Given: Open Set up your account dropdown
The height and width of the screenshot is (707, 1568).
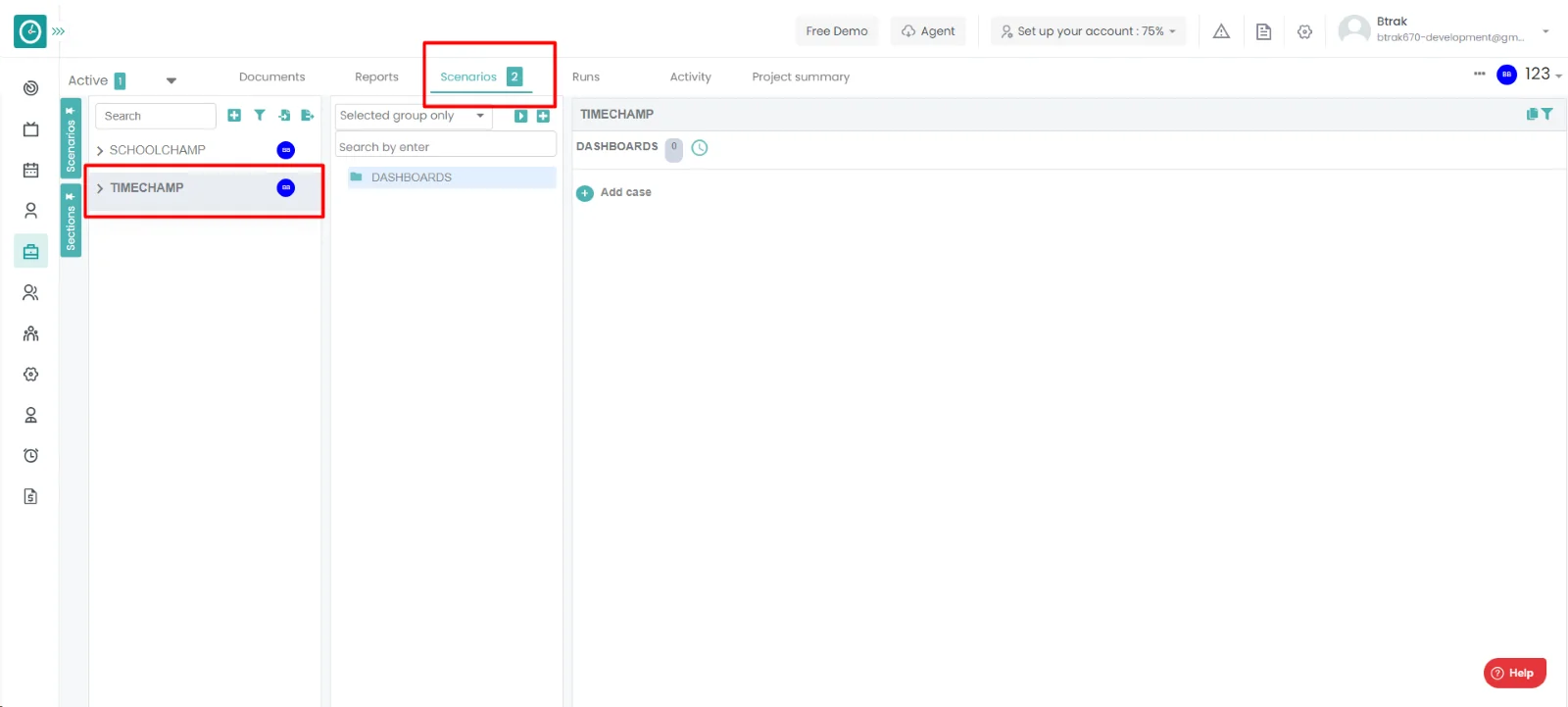Looking at the screenshot, I should pos(1088,31).
